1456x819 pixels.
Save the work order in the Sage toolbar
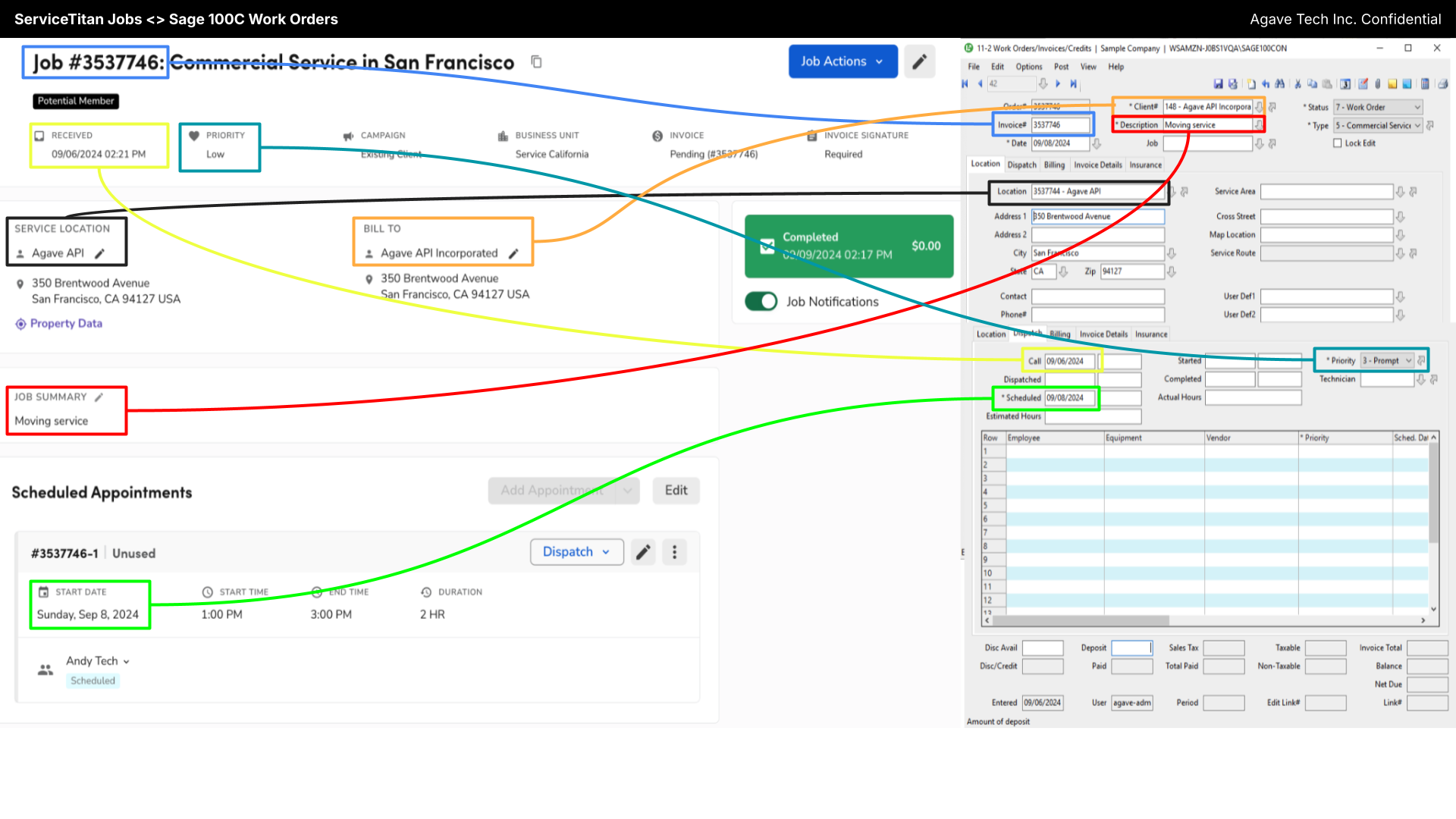click(x=1219, y=84)
